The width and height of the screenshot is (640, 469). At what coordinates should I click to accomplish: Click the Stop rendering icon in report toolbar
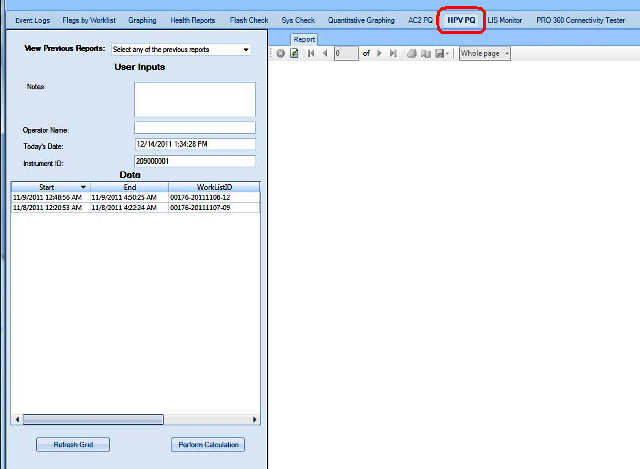click(281, 53)
